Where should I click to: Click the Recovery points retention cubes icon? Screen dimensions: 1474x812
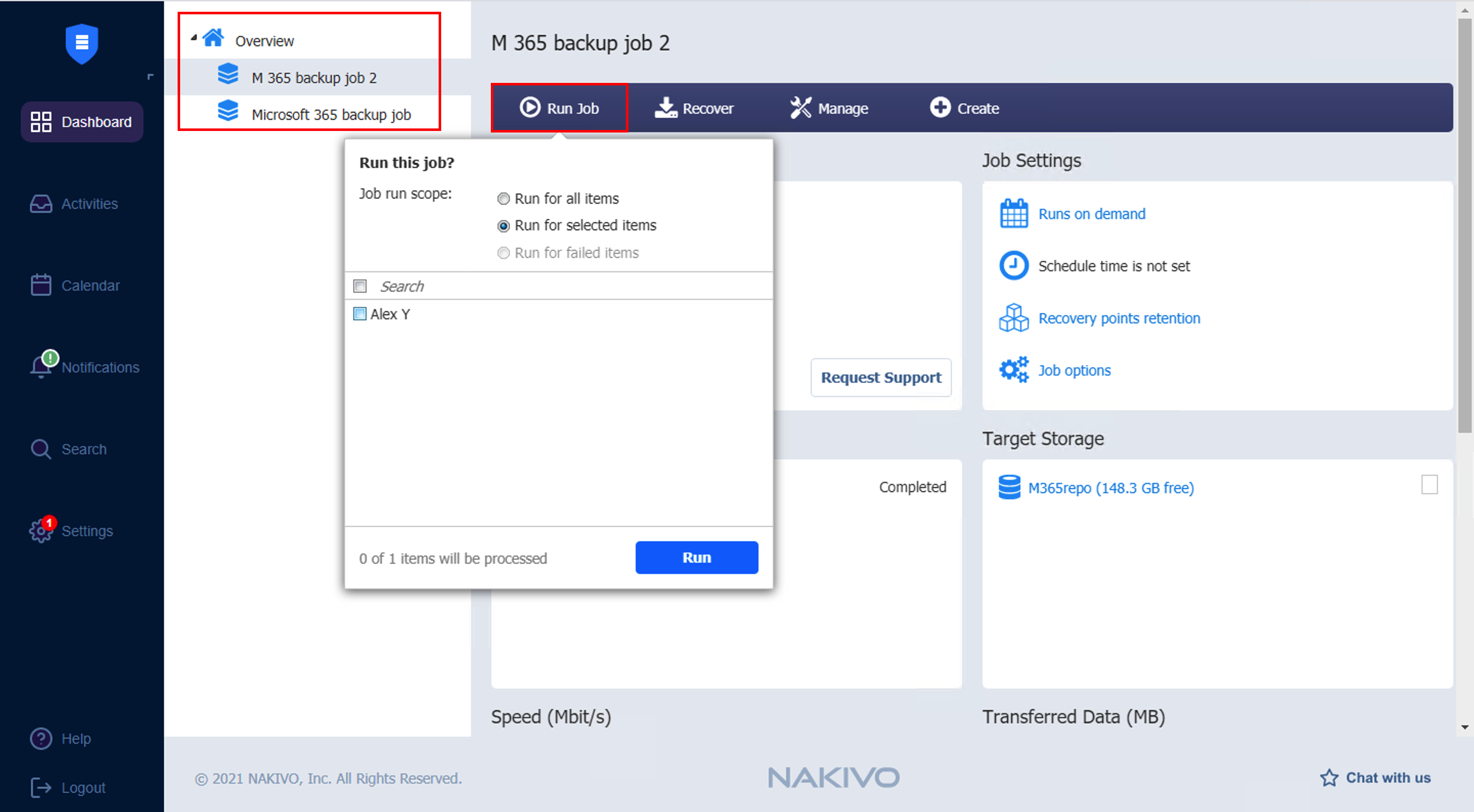click(x=1013, y=318)
